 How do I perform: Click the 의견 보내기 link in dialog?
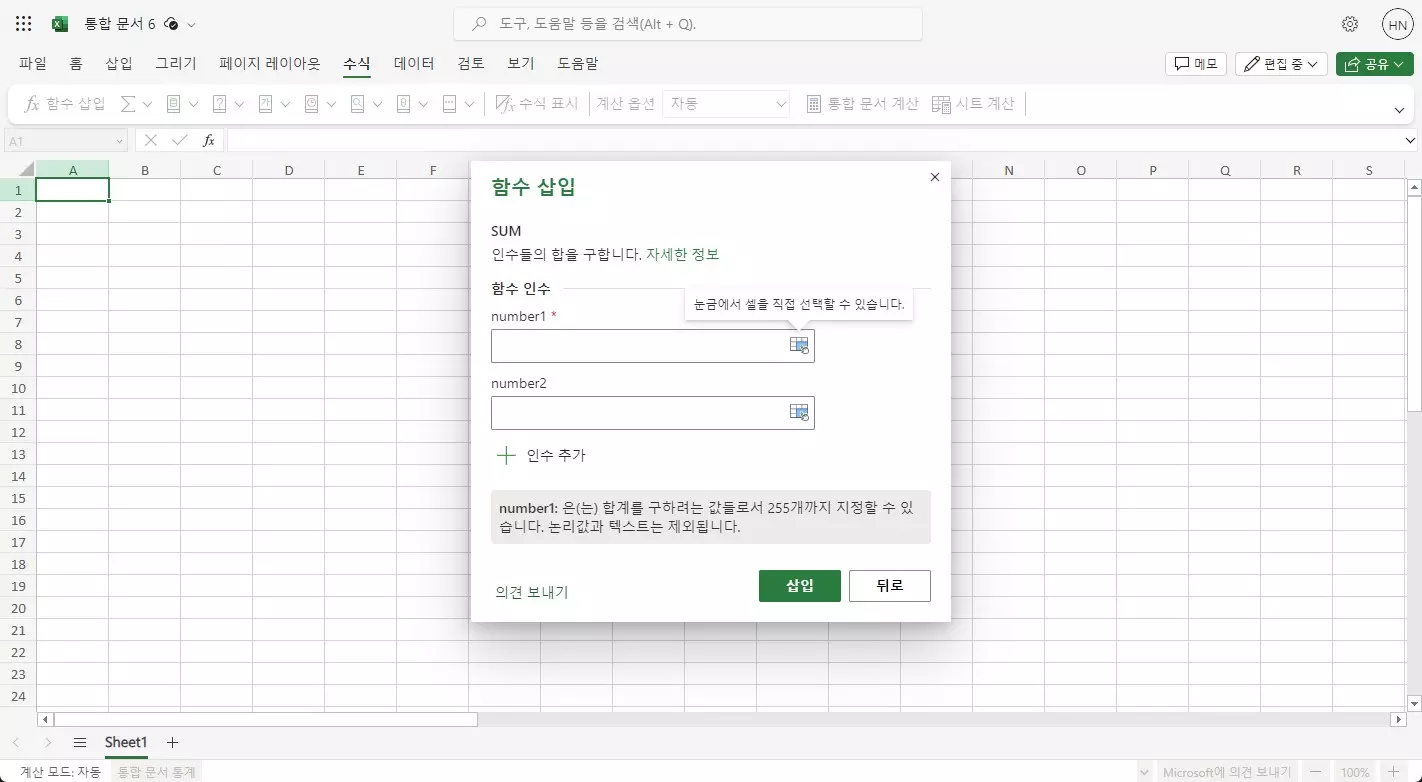(x=532, y=592)
